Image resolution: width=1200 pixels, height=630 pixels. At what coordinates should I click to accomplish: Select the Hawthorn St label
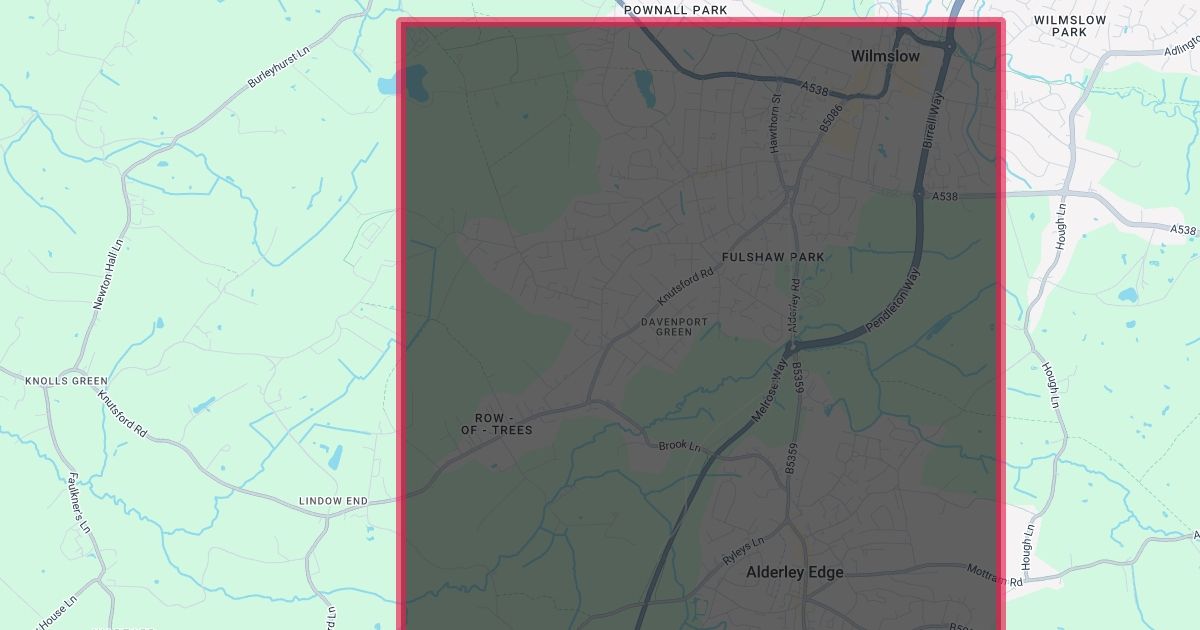point(775,124)
